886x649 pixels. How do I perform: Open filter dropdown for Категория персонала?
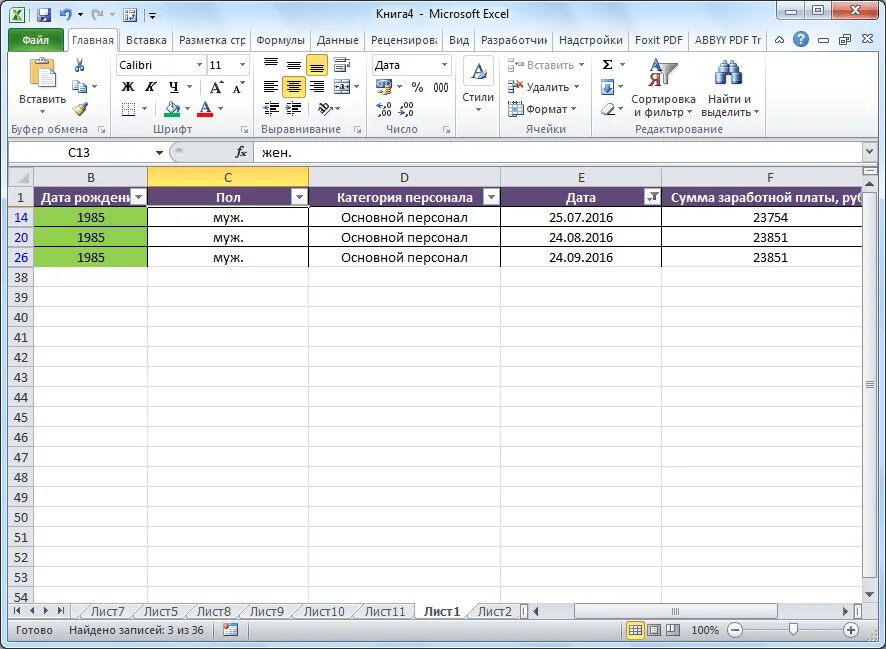[x=492, y=197]
